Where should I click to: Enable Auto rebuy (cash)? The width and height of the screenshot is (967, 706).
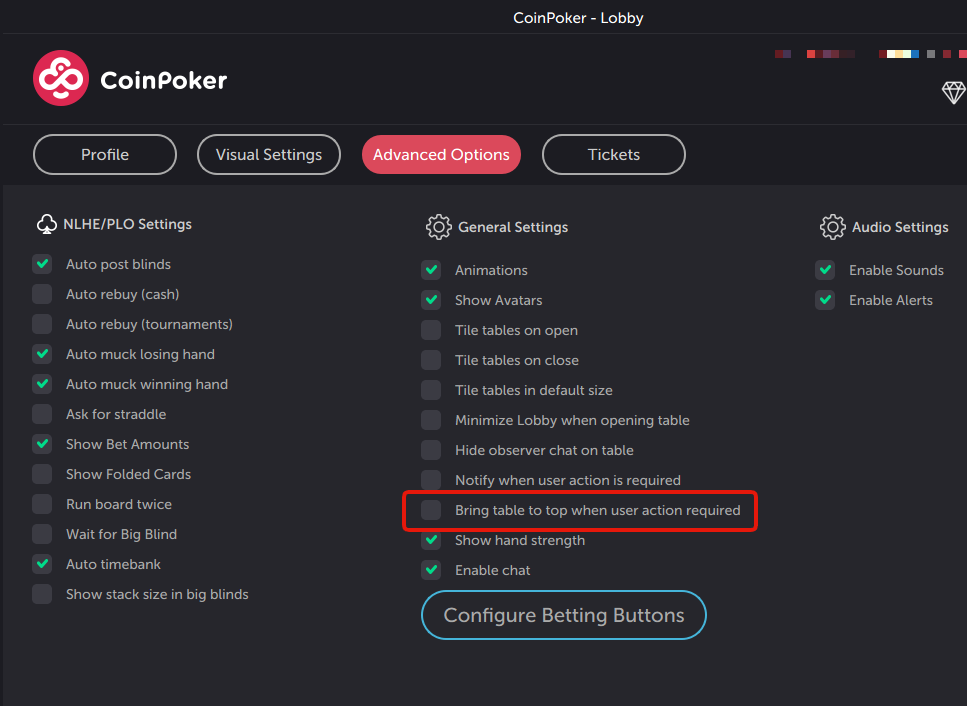click(42, 294)
